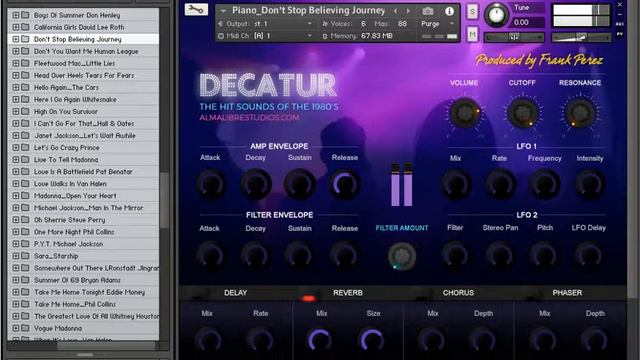The width and height of the screenshot is (640, 360).
Task: Click the Reverb Size knob
Action: click(x=372, y=340)
